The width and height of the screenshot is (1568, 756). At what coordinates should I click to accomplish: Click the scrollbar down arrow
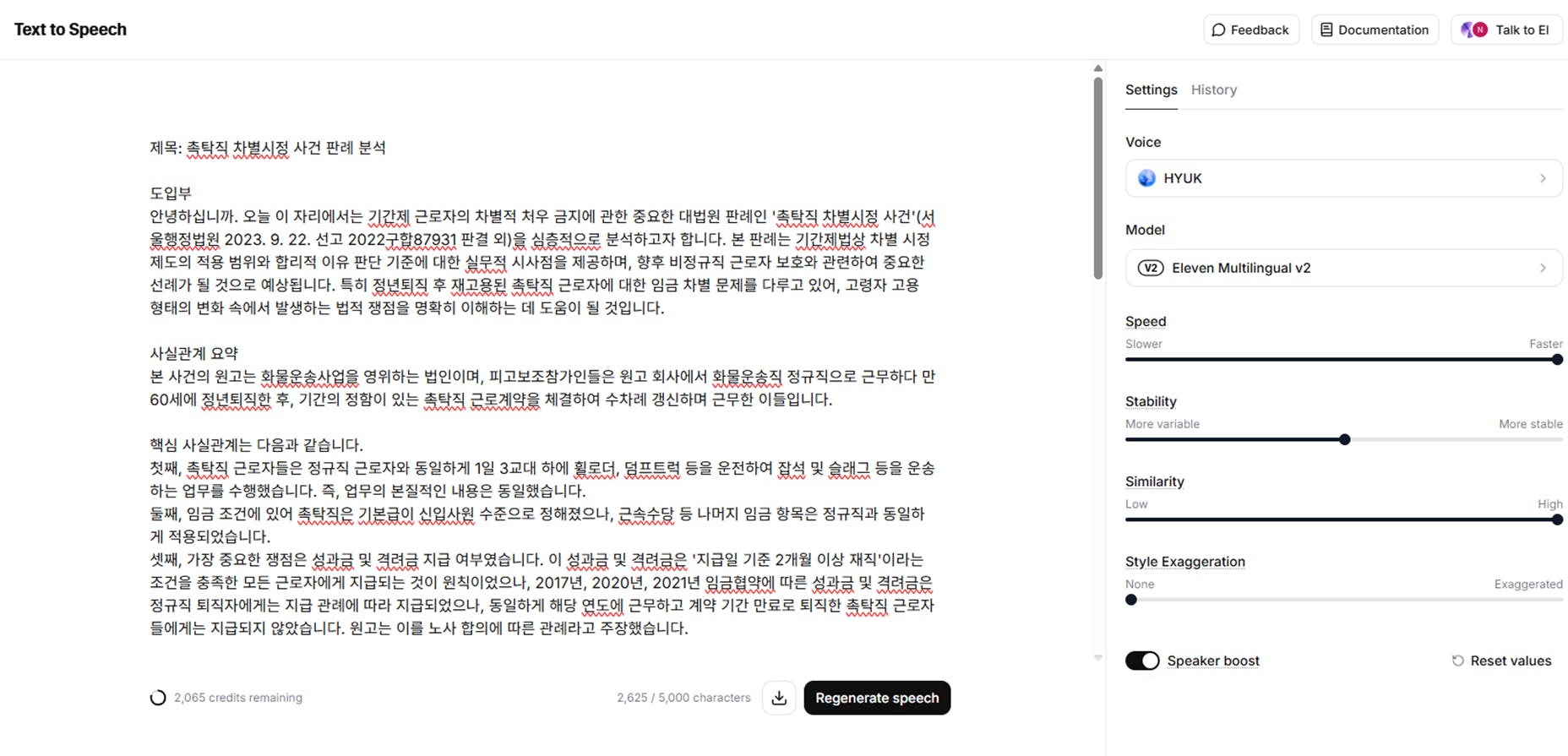pyautogui.click(x=1098, y=657)
